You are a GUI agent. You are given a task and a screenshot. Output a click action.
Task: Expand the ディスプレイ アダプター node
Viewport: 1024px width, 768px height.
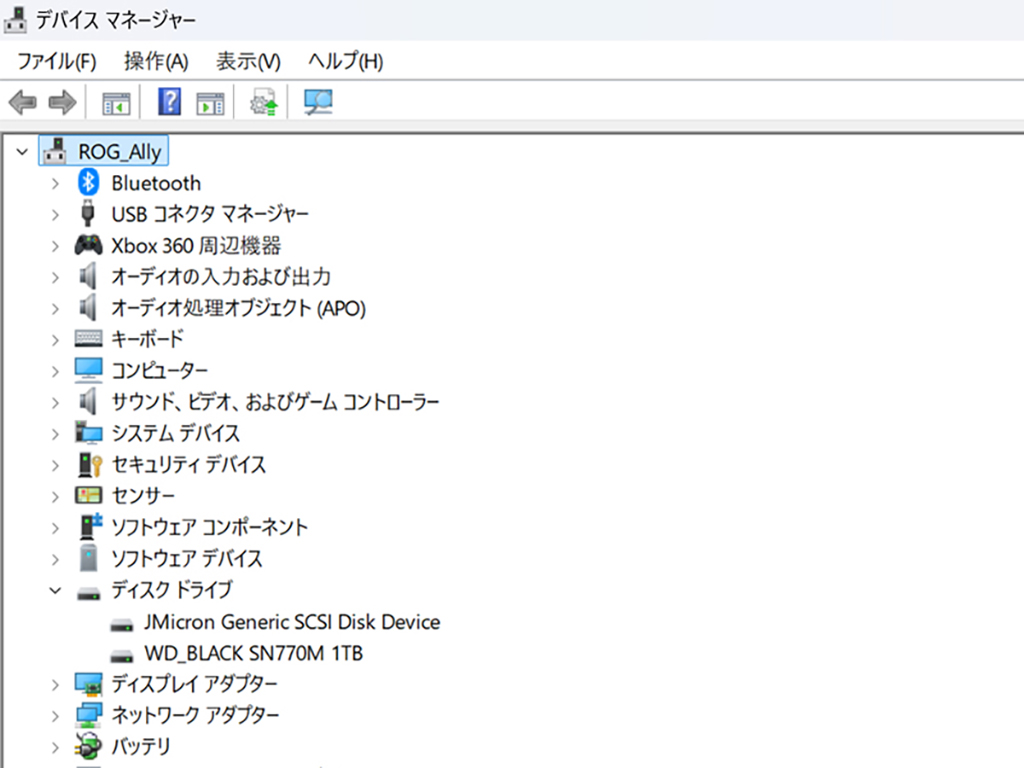[x=55, y=684]
